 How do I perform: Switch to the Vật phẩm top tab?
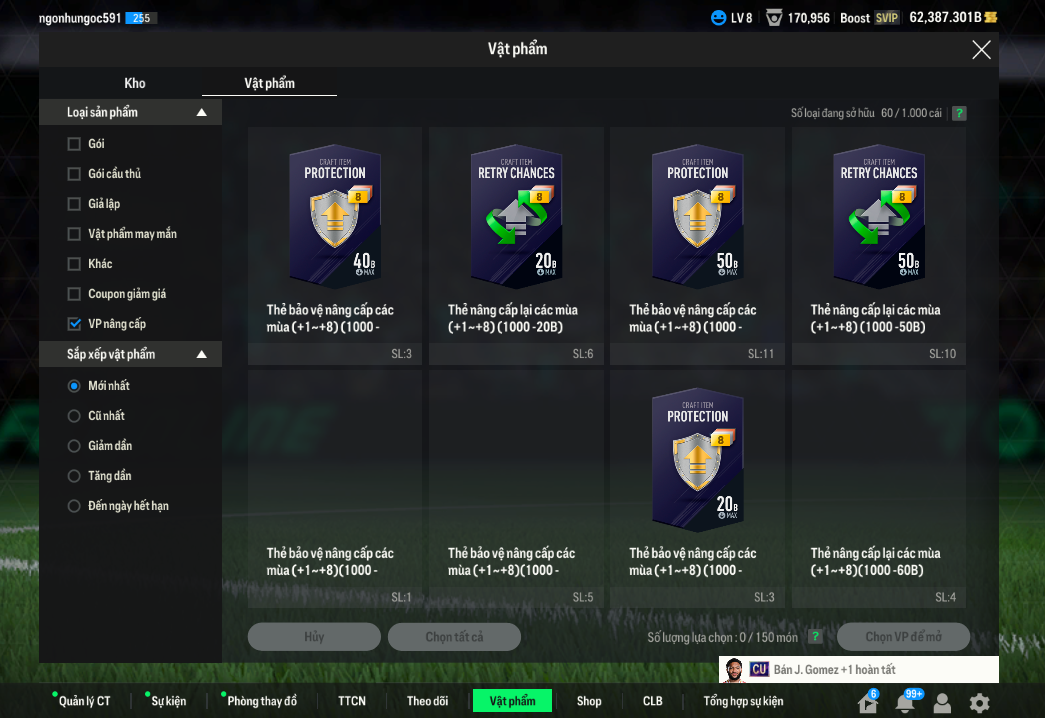point(269,83)
